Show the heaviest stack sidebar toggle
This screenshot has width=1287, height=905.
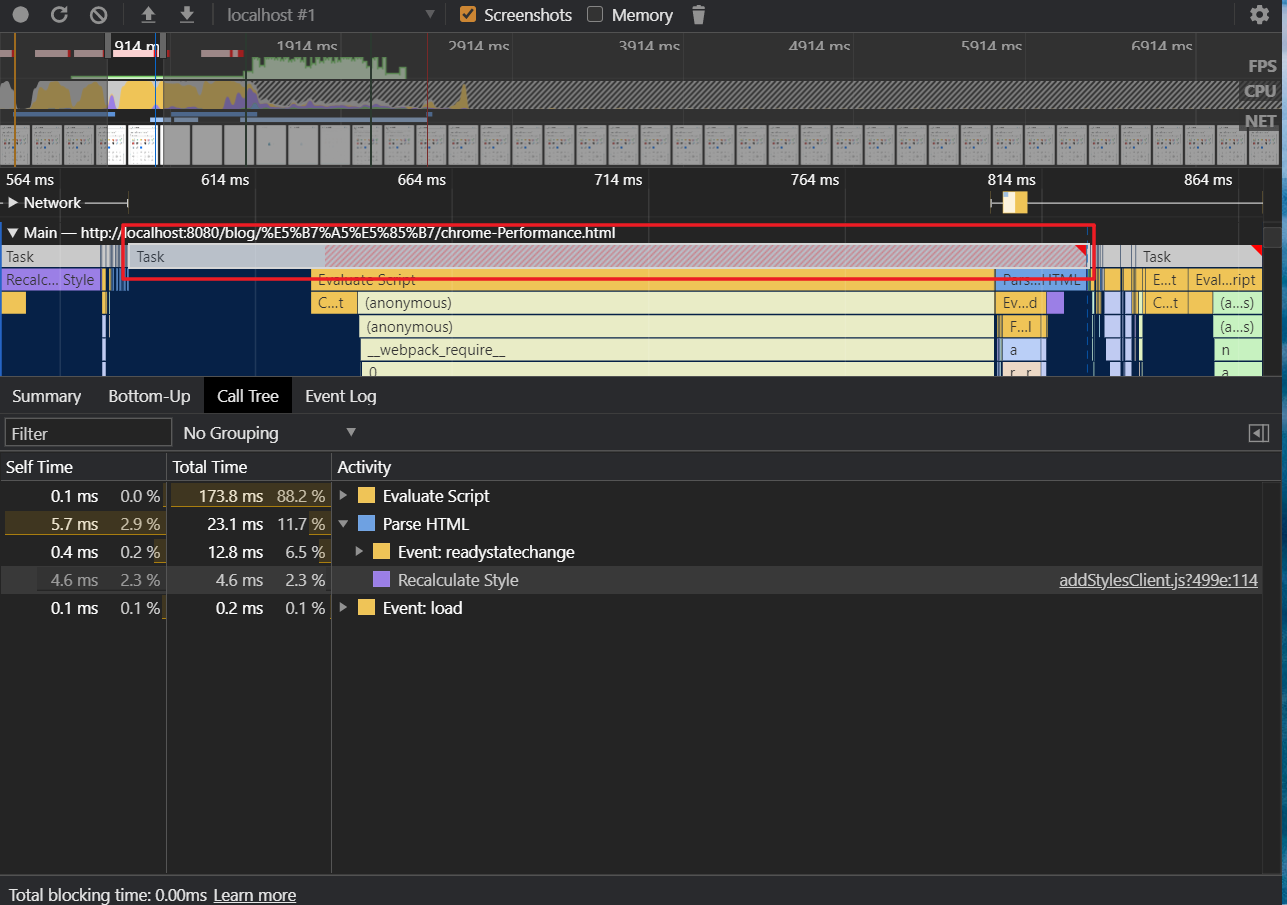[1258, 432]
